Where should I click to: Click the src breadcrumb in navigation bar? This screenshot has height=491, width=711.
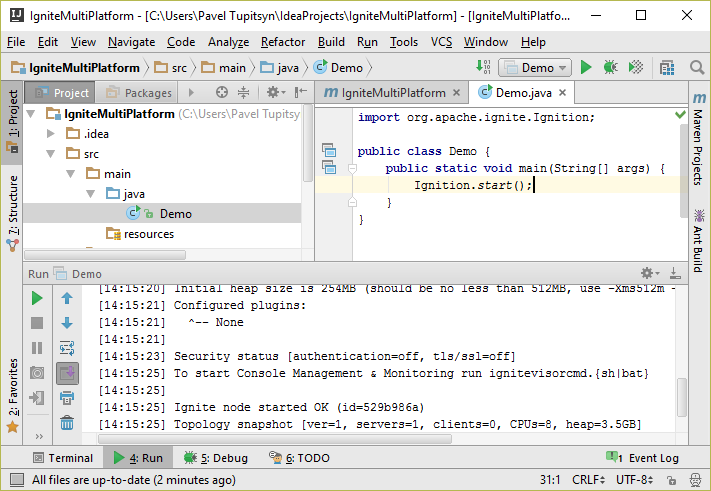pyautogui.click(x=170, y=68)
